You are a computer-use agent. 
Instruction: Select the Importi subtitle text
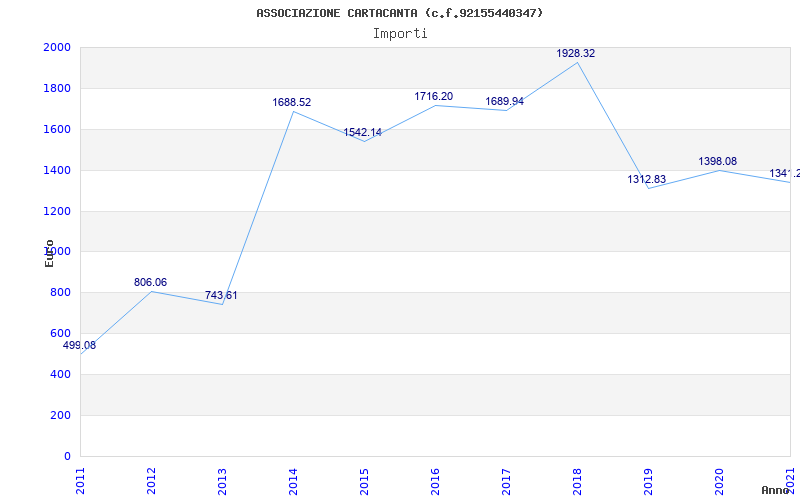coord(400,34)
